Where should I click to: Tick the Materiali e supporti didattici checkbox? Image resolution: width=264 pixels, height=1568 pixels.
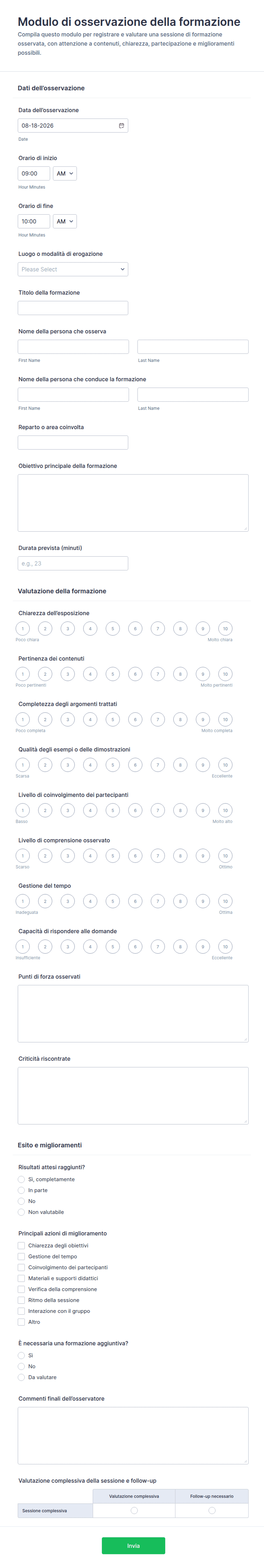(x=21, y=1278)
